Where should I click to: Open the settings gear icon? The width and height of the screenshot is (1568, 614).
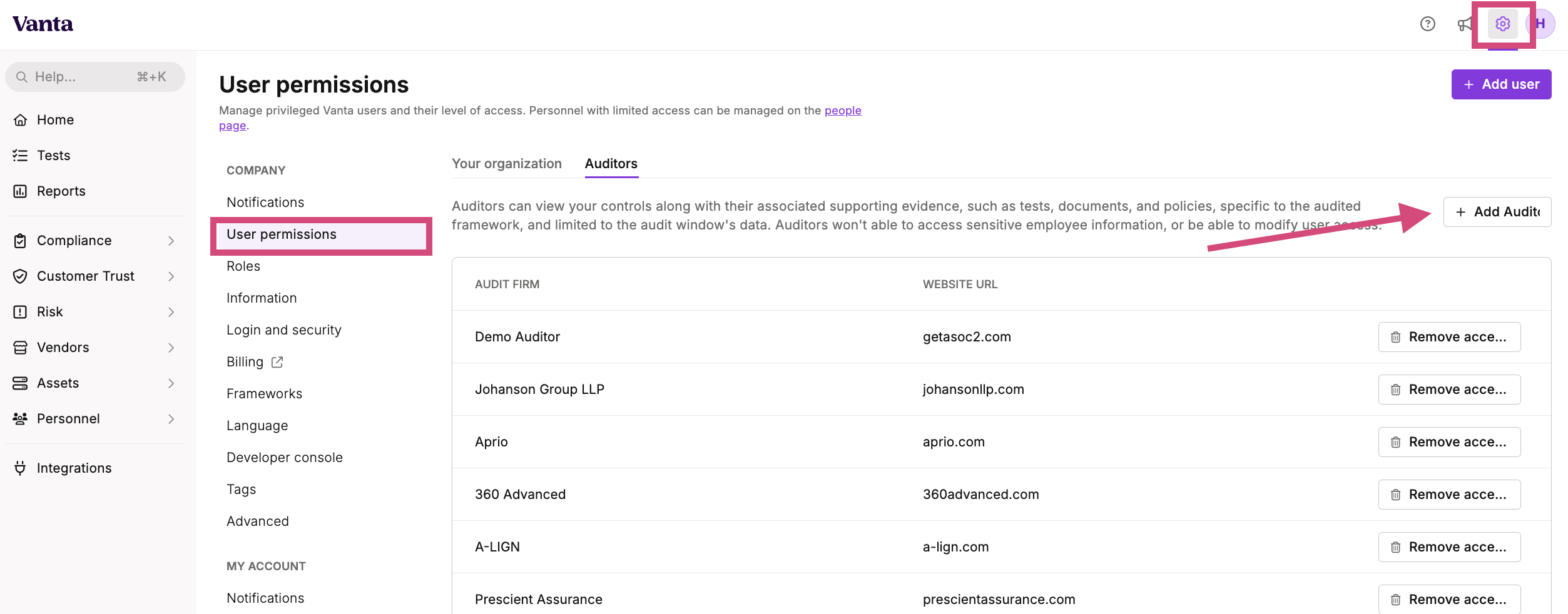point(1502,24)
